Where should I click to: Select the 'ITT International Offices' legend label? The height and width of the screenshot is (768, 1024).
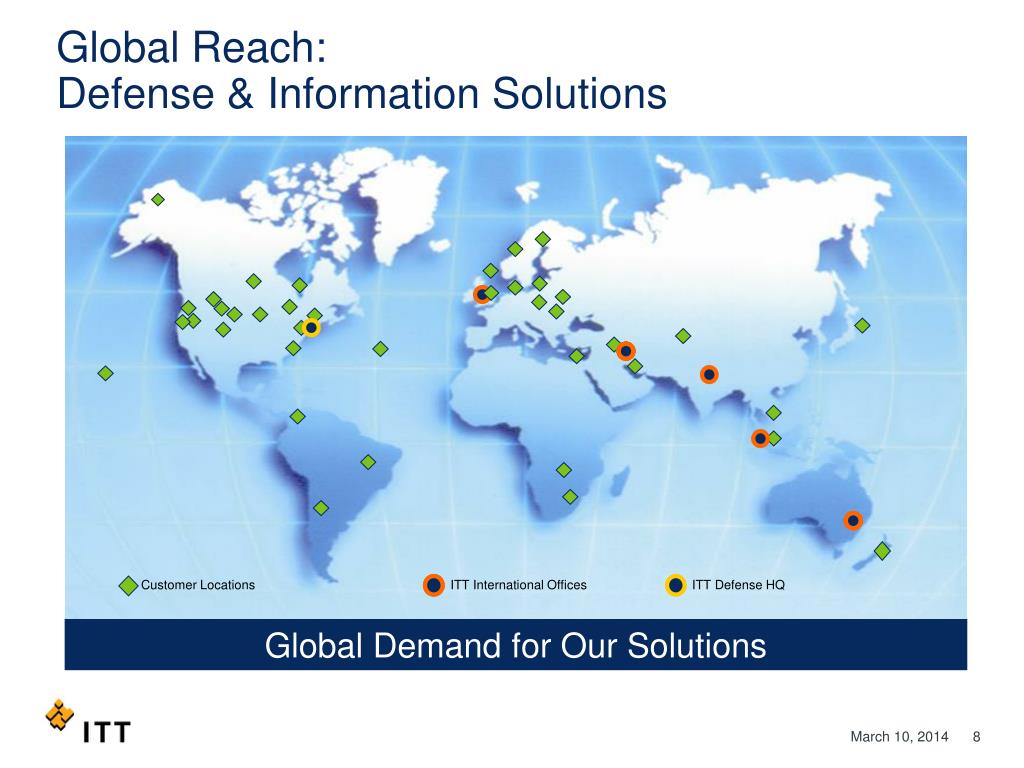pos(519,585)
